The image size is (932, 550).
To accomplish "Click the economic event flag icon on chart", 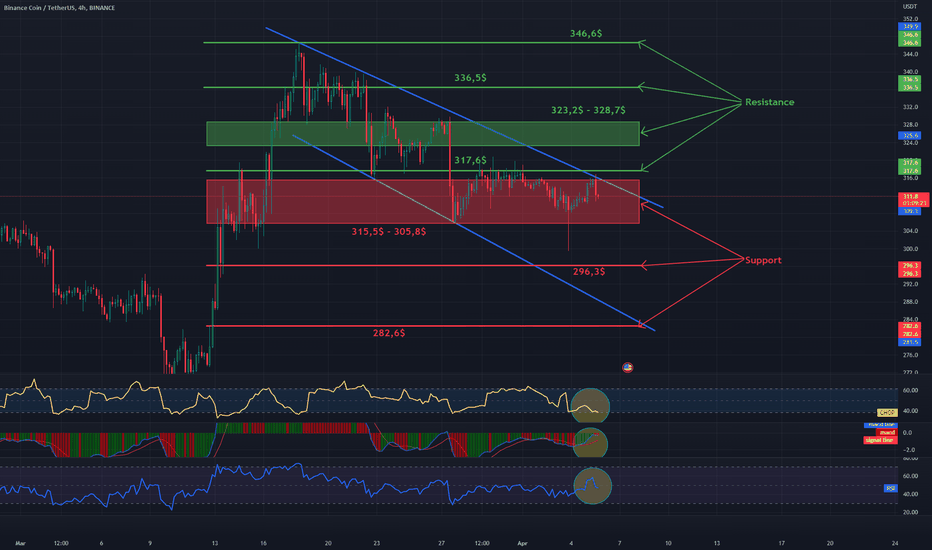I will tap(627, 367).
